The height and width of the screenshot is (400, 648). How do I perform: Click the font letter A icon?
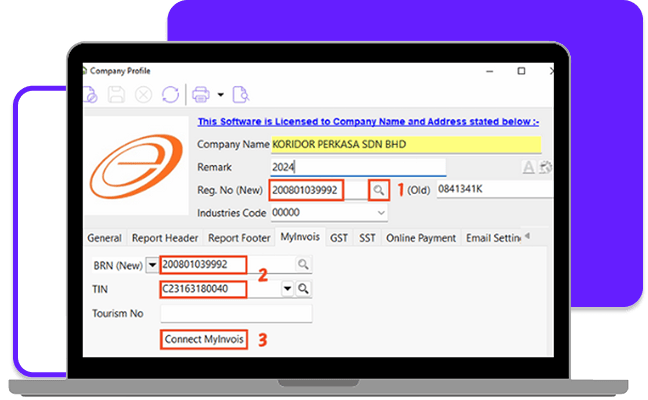tap(529, 167)
